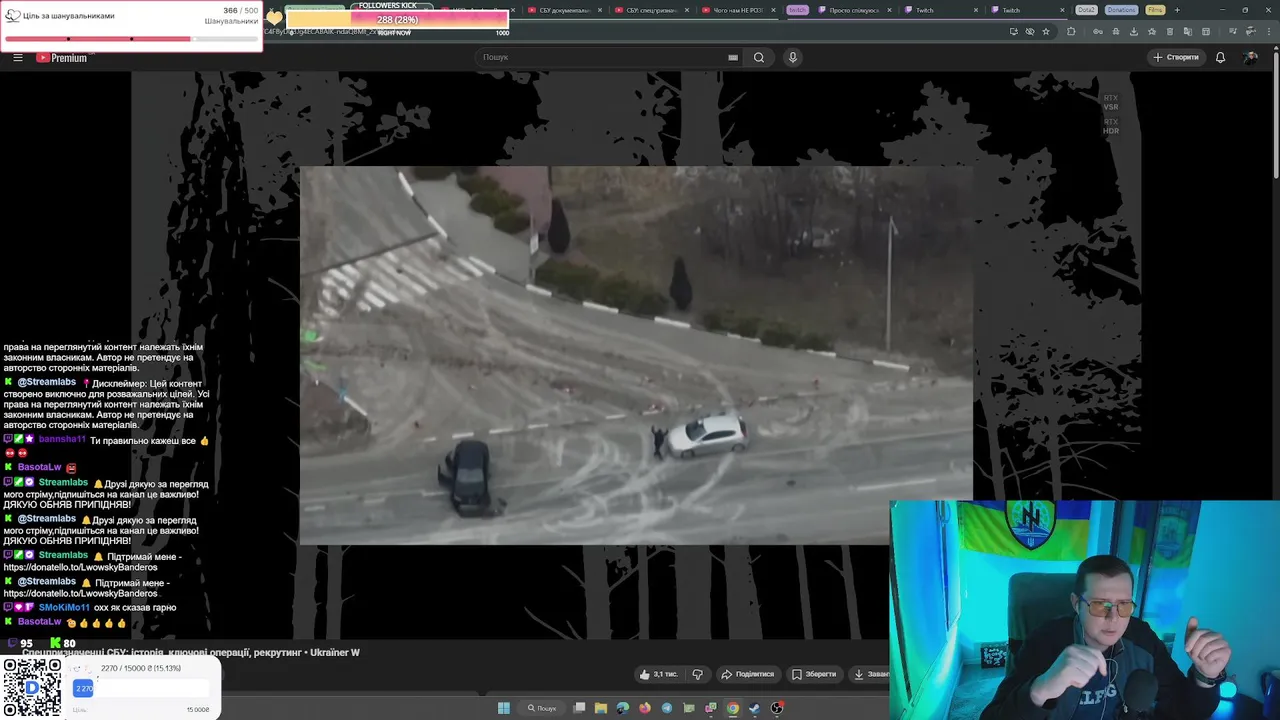The height and width of the screenshot is (720, 1280).
Task: Open the media control music icon
Action: point(1232,31)
